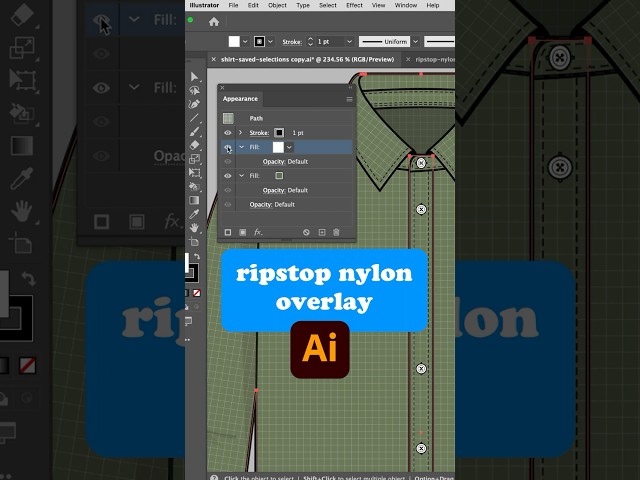Select the Eyedropper tool
640x480 pixels.
tap(195, 214)
